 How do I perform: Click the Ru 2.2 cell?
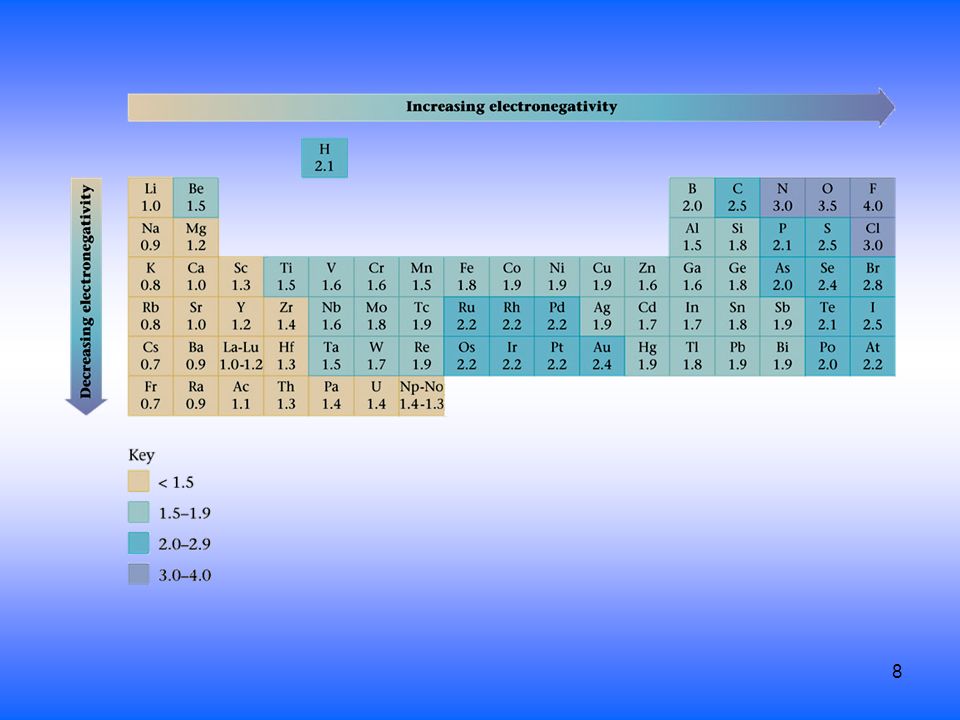pyautogui.click(x=467, y=316)
